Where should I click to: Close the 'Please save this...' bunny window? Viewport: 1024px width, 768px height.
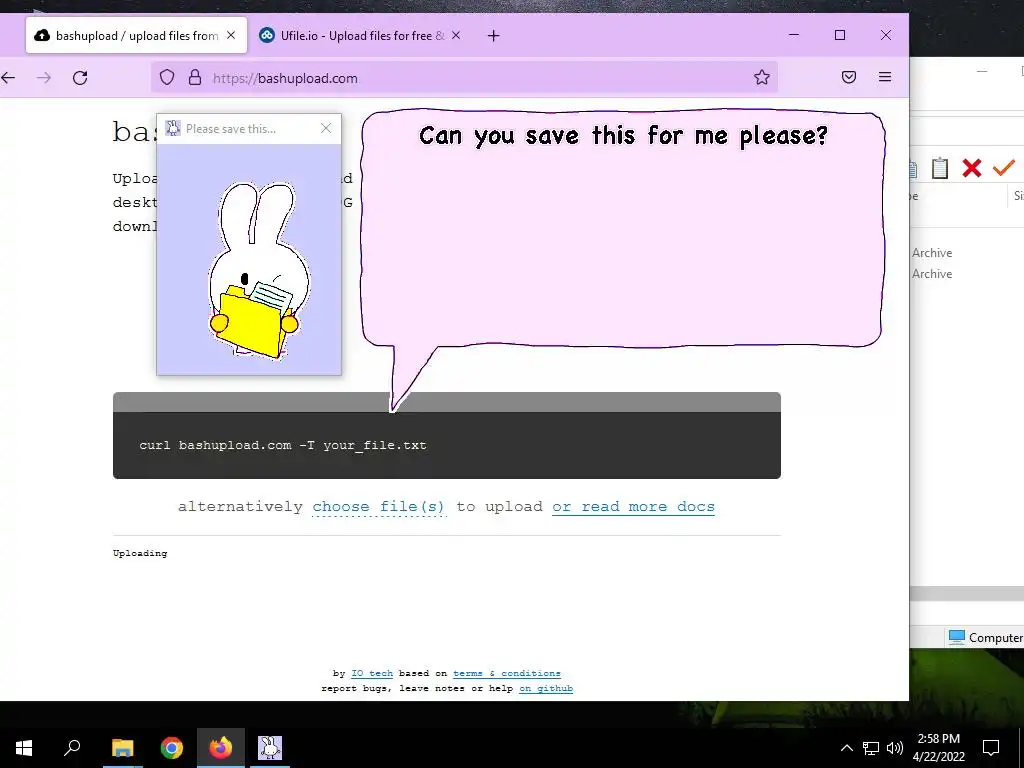326,129
